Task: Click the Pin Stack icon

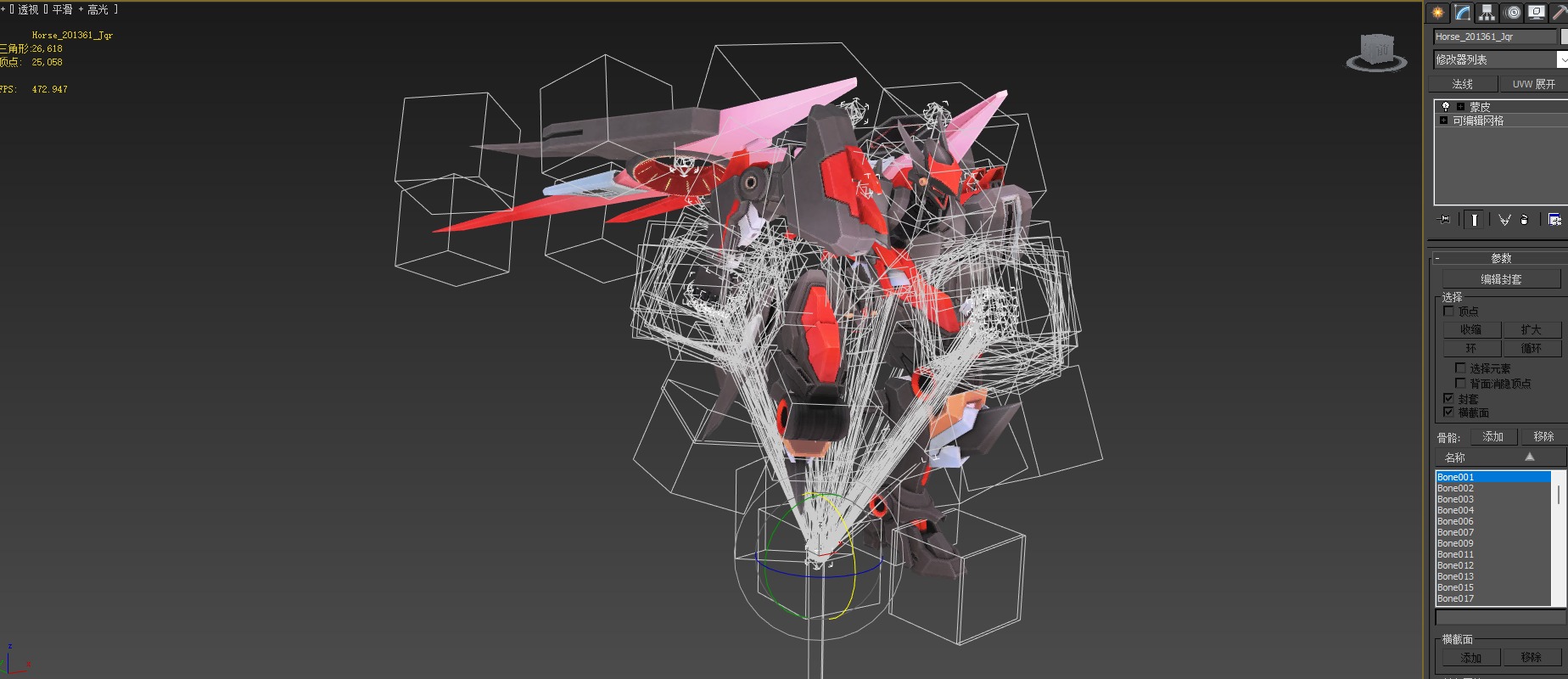Action: (x=1444, y=220)
